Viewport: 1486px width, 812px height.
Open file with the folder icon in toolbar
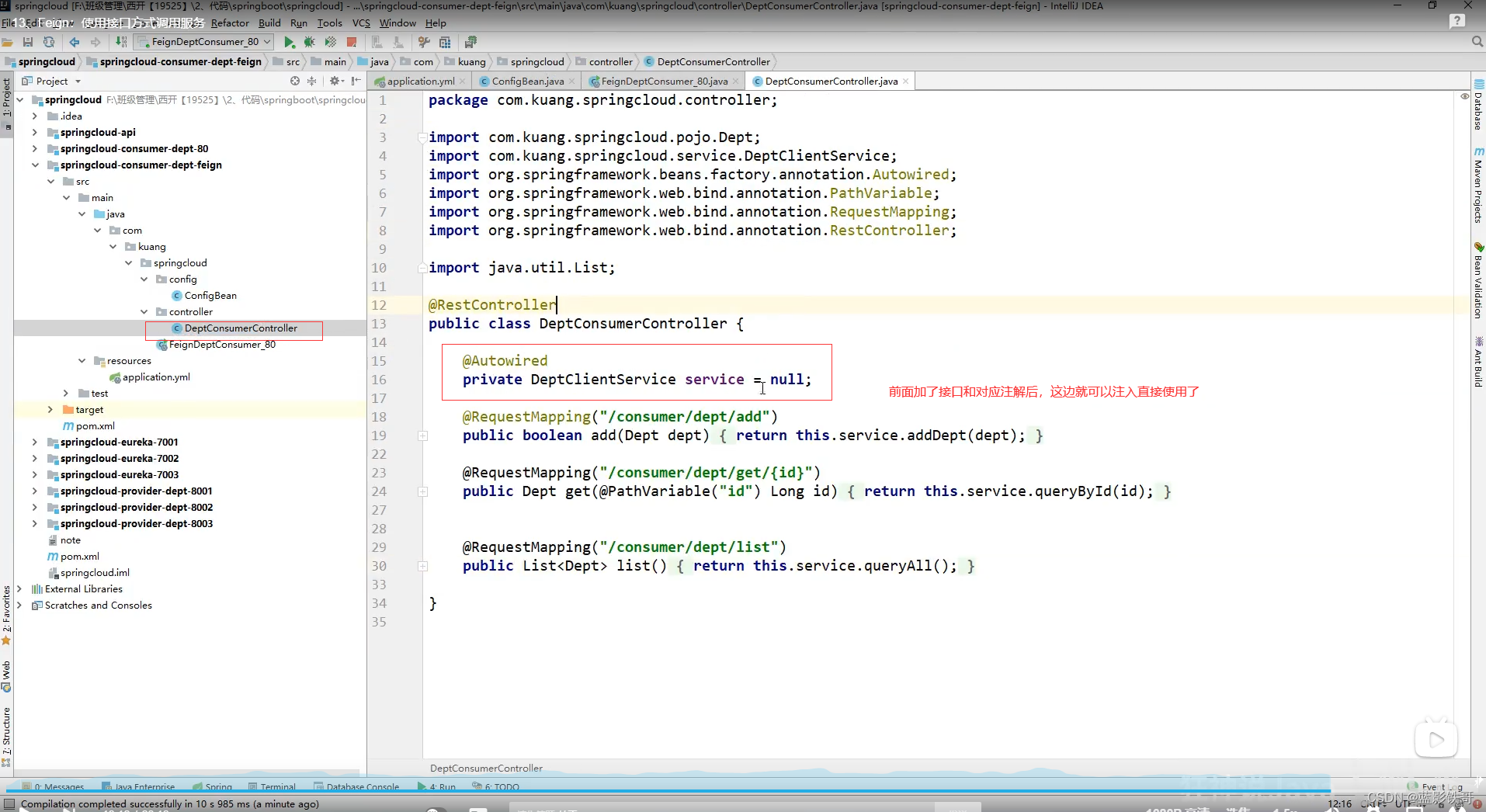click(7, 42)
